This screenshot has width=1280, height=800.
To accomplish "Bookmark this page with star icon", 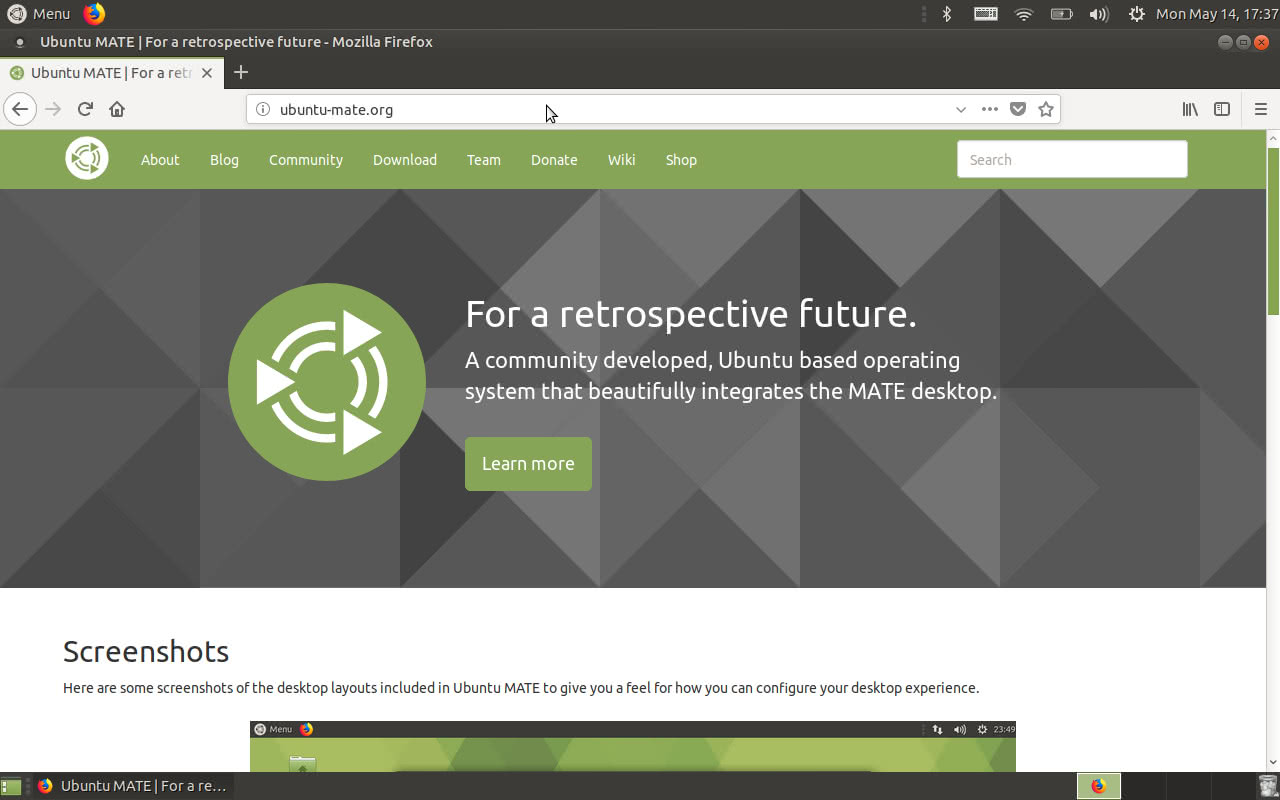I will (1046, 109).
